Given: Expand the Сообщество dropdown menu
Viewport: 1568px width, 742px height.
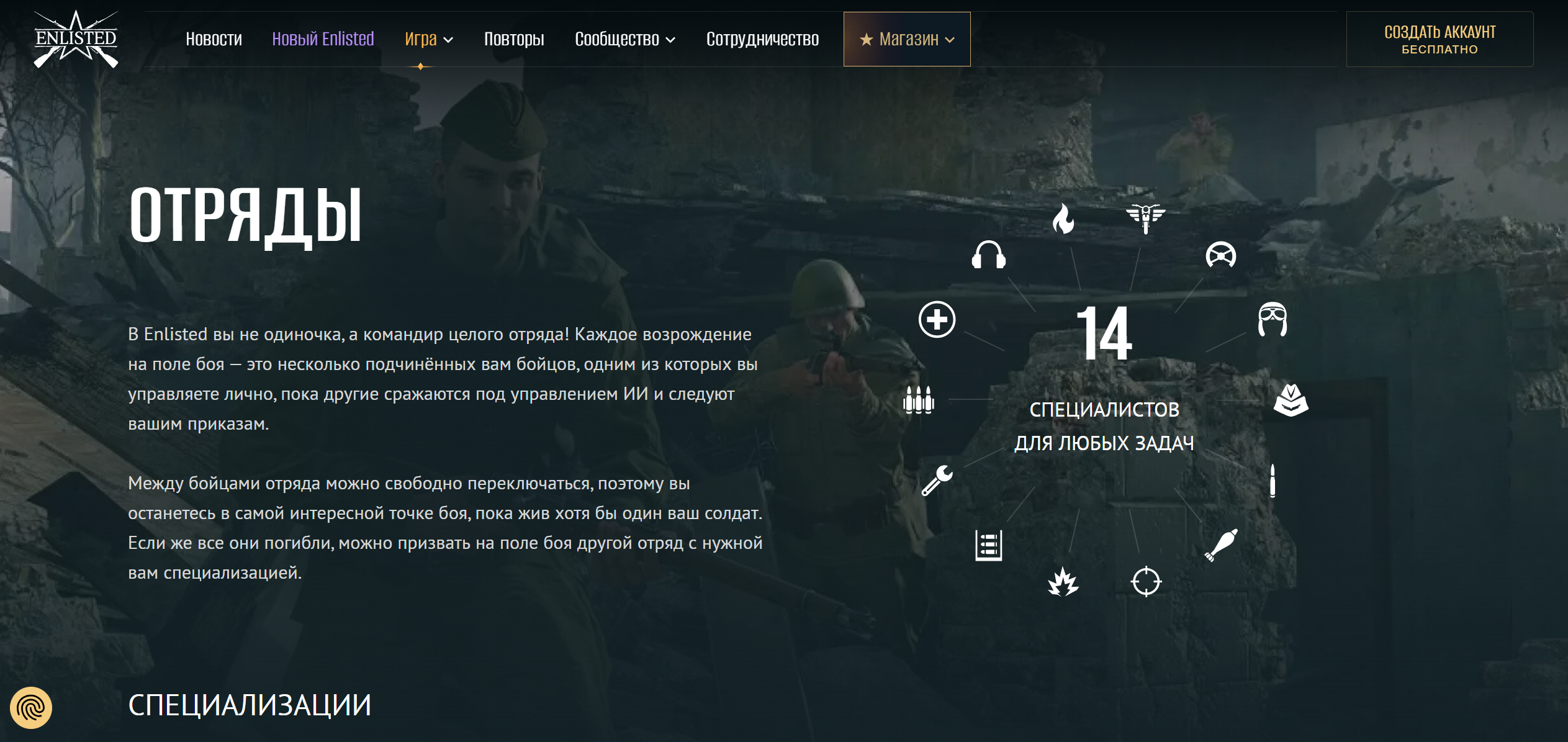Looking at the screenshot, I should tap(625, 39).
